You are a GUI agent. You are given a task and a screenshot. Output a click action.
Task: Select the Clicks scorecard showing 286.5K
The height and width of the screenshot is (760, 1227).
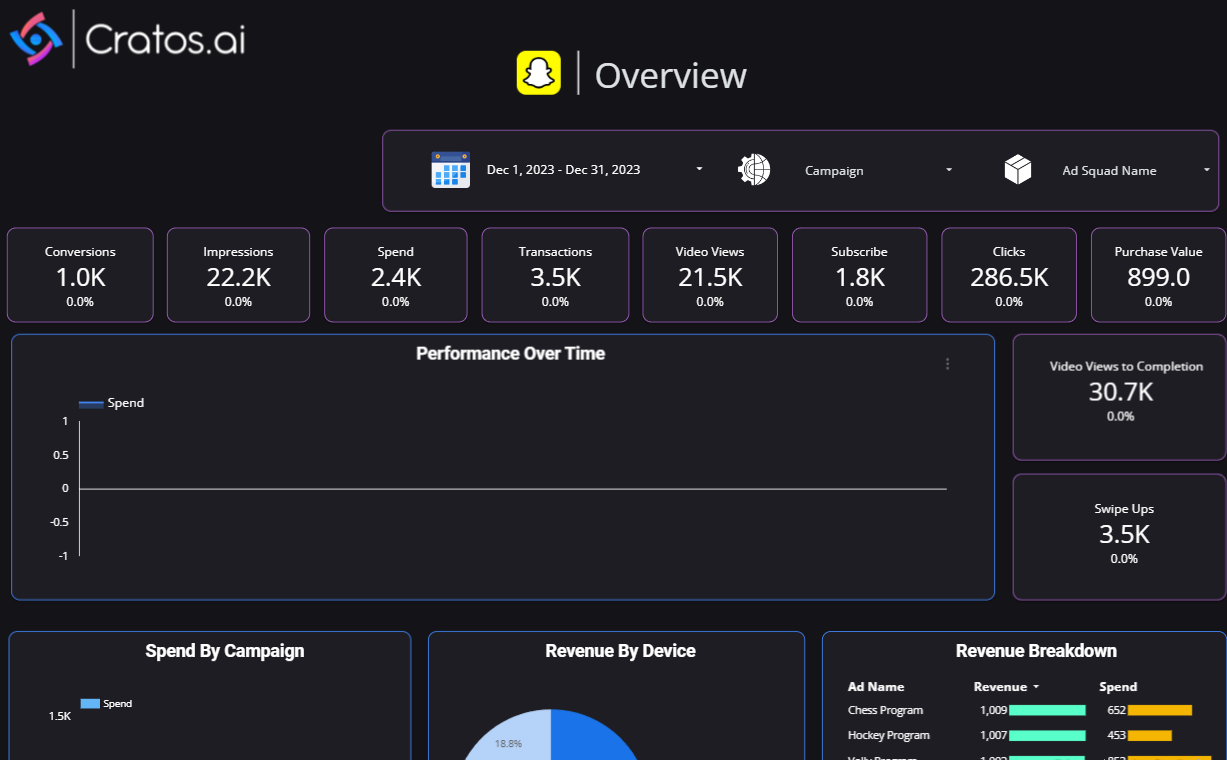[x=1009, y=275]
